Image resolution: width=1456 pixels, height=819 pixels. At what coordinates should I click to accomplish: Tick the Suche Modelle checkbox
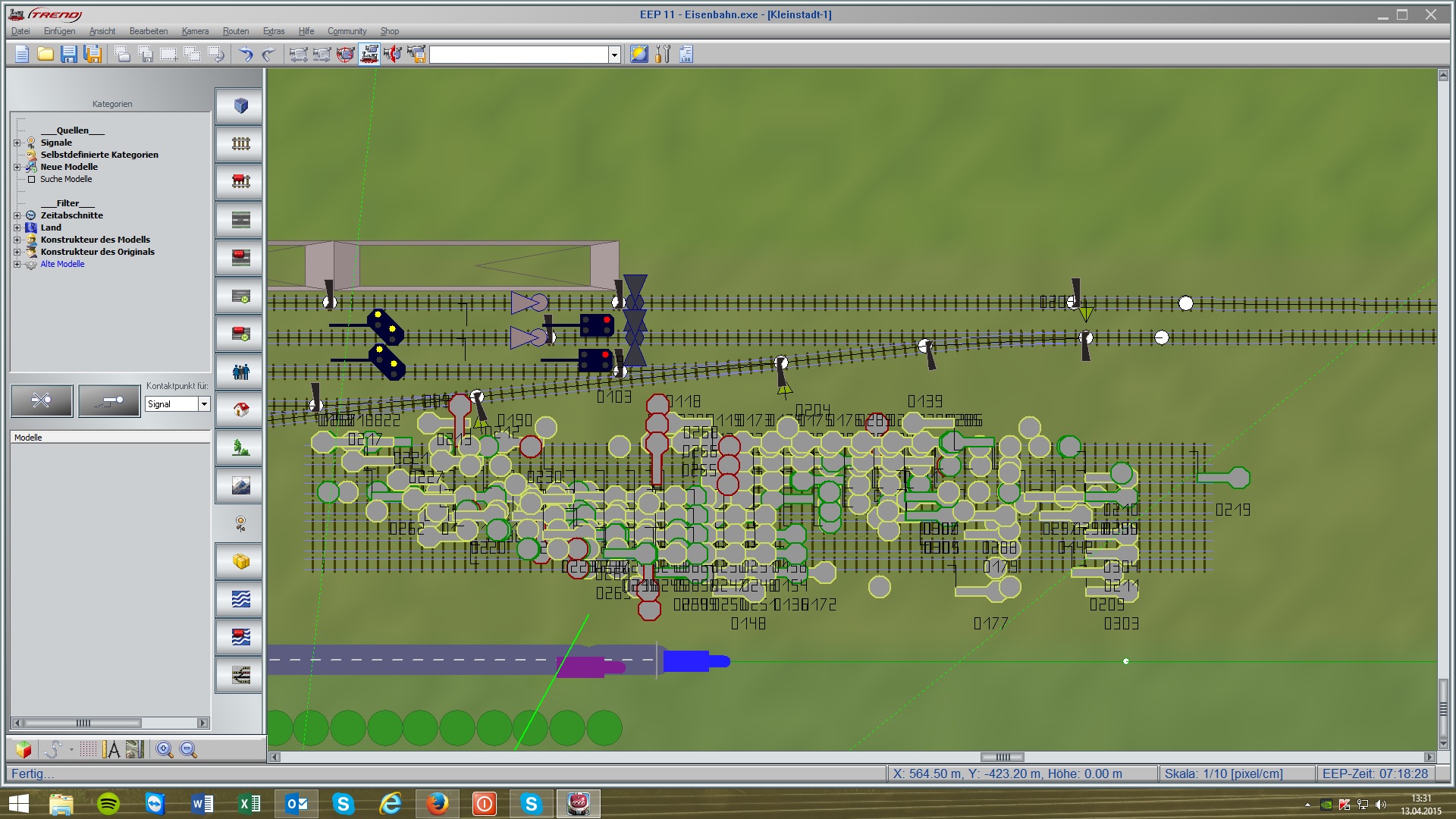click(31, 180)
